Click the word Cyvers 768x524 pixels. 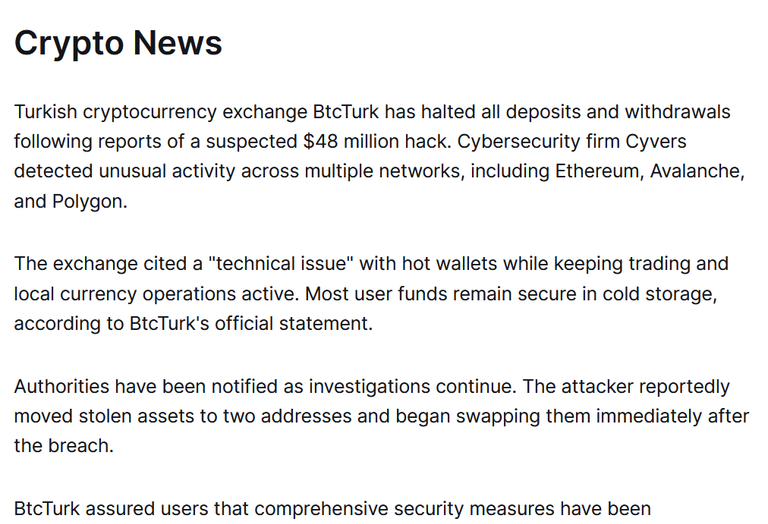pyautogui.click(x=656, y=142)
